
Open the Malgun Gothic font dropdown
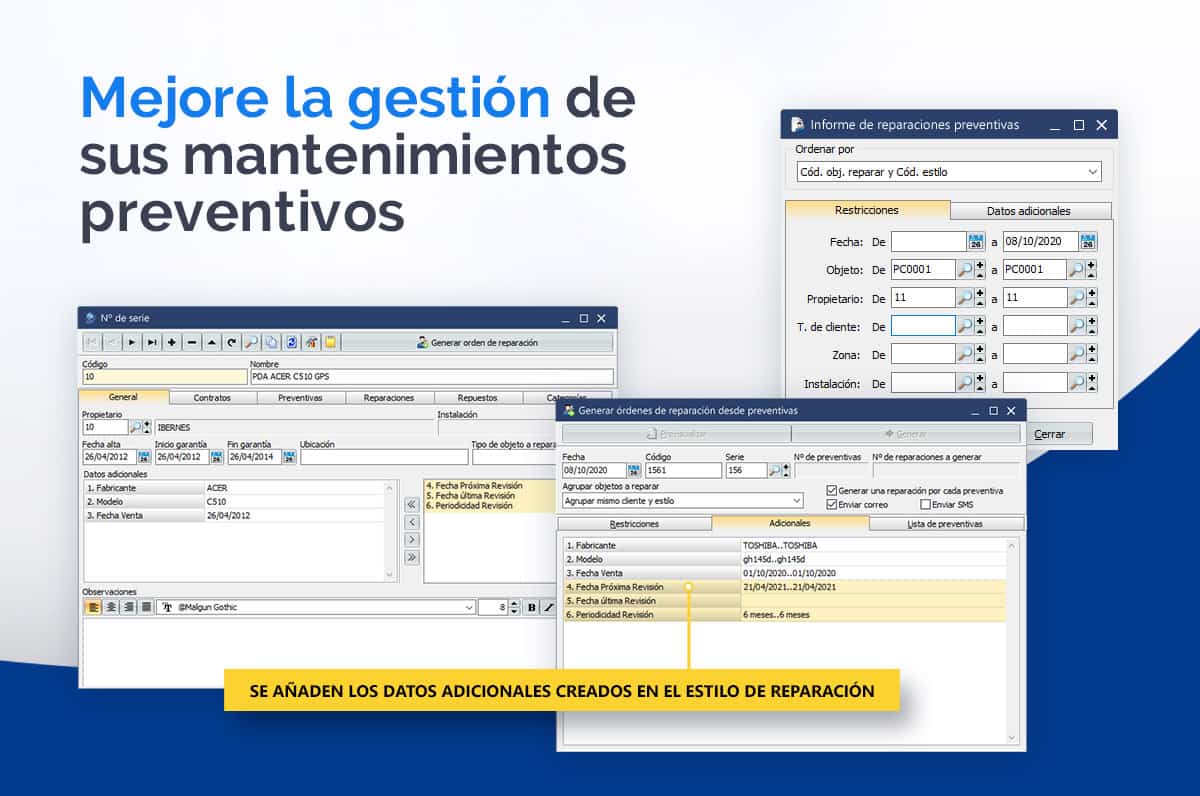tap(469, 607)
